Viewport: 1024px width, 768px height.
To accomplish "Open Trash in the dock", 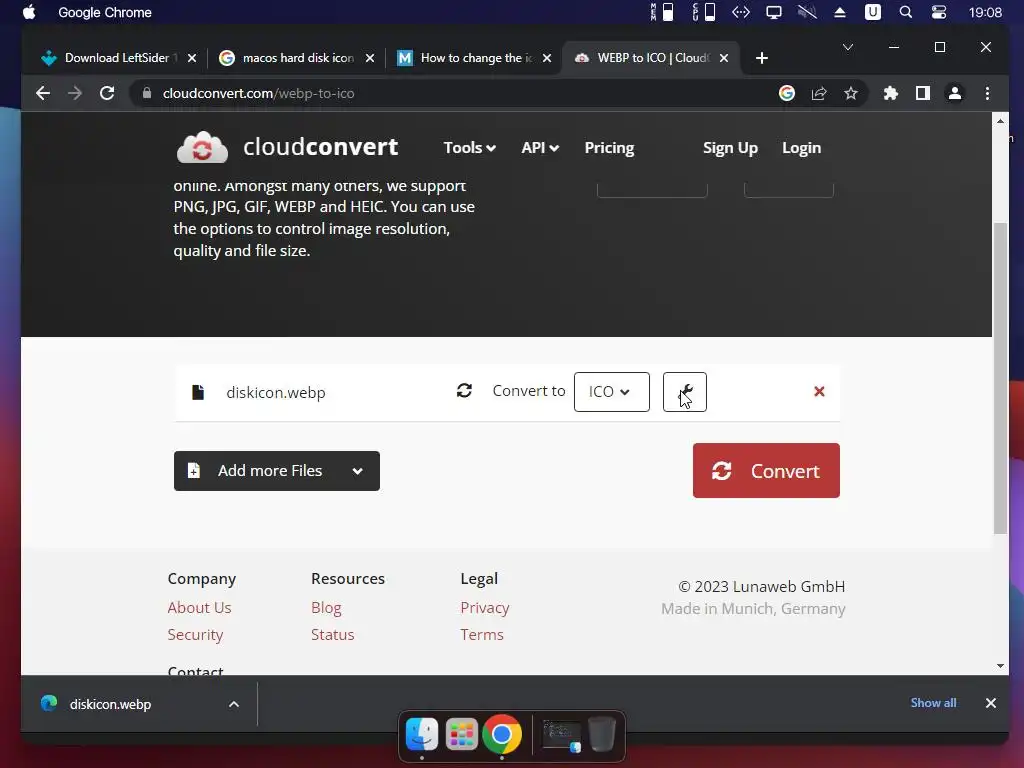I will (601, 734).
